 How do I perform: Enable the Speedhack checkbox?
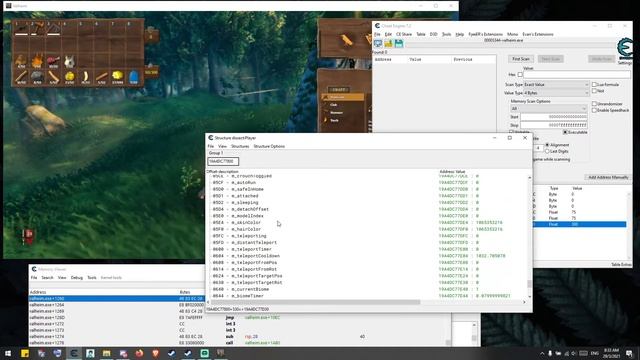pyautogui.click(x=594, y=110)
